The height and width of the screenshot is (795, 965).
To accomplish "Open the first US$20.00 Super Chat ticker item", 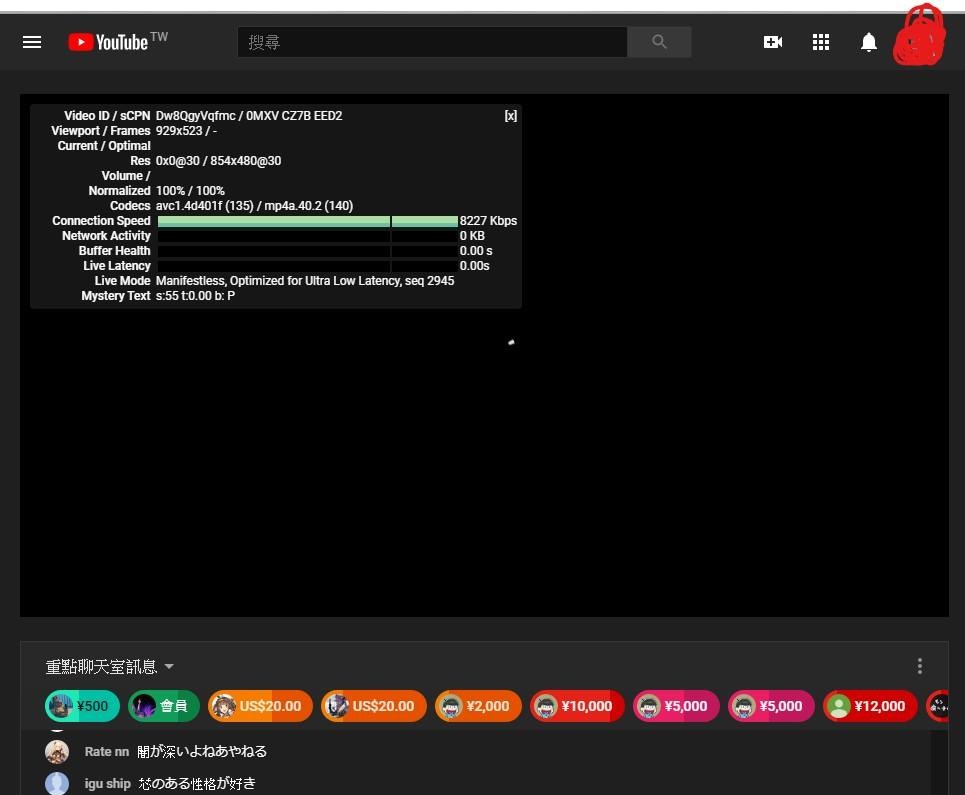I will point(259,706).
